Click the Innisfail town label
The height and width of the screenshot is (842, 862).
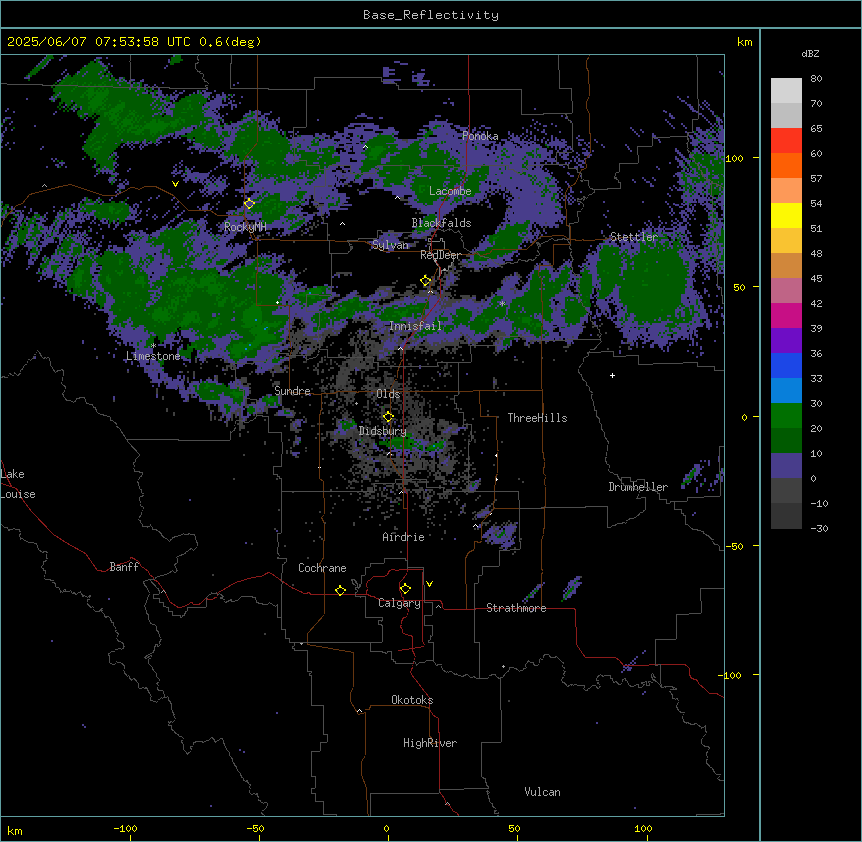click(415, 326)
